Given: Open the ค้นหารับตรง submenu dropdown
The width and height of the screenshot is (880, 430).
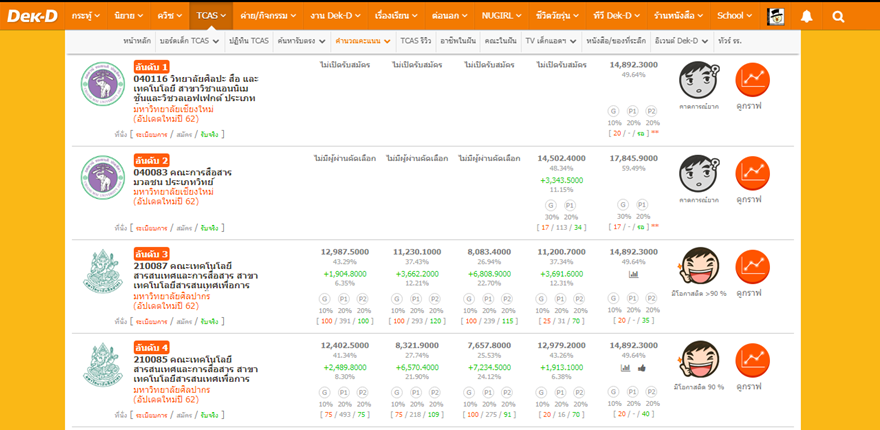Looking at the screenshot, I should (304, 41).
